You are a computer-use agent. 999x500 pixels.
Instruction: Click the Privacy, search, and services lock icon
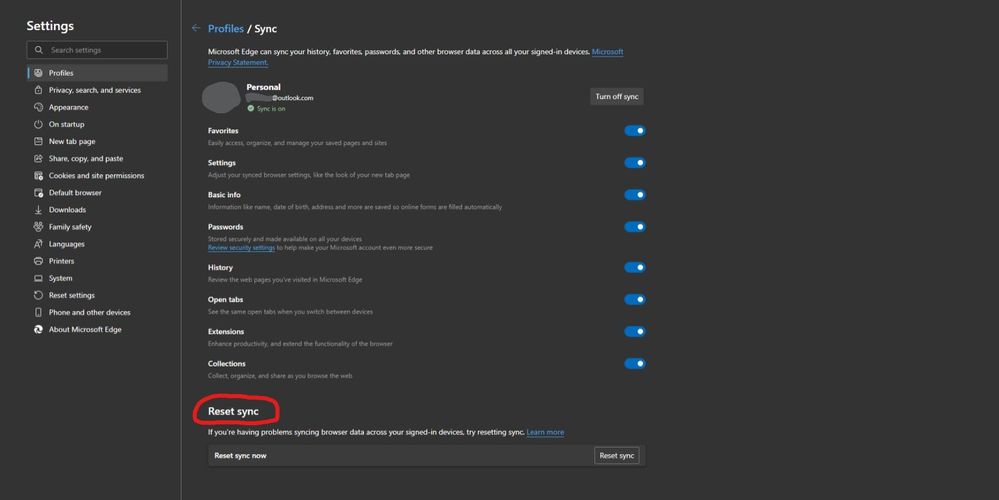(38, 90)
